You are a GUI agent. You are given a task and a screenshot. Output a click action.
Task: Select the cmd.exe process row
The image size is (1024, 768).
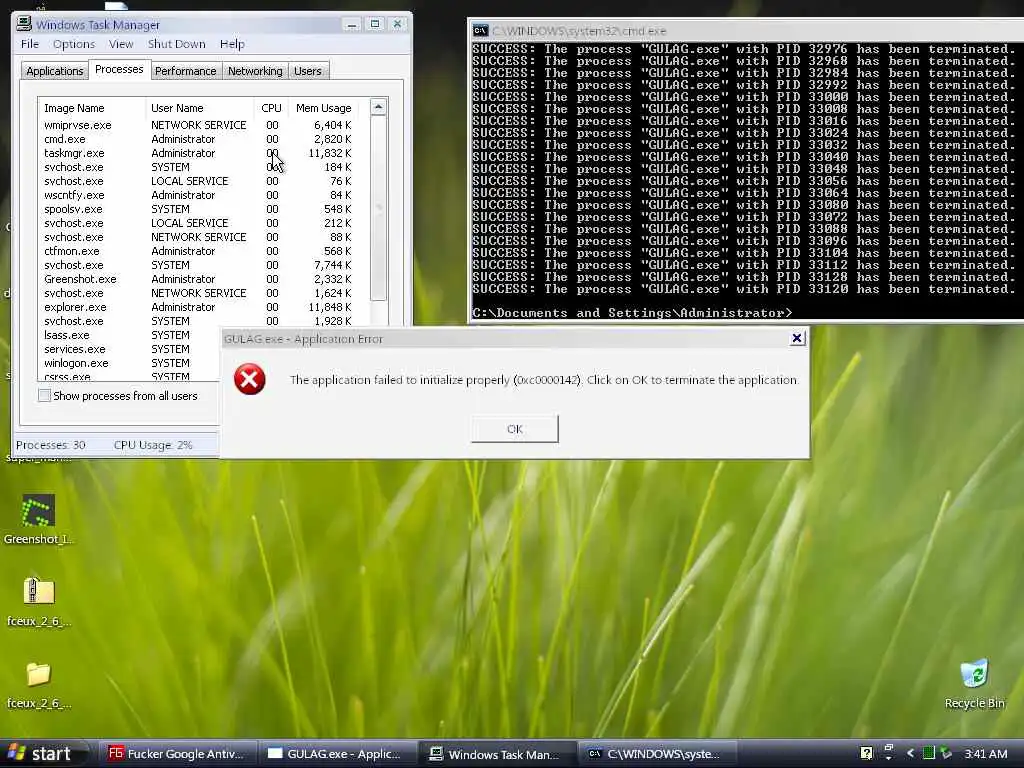point(198,139)
